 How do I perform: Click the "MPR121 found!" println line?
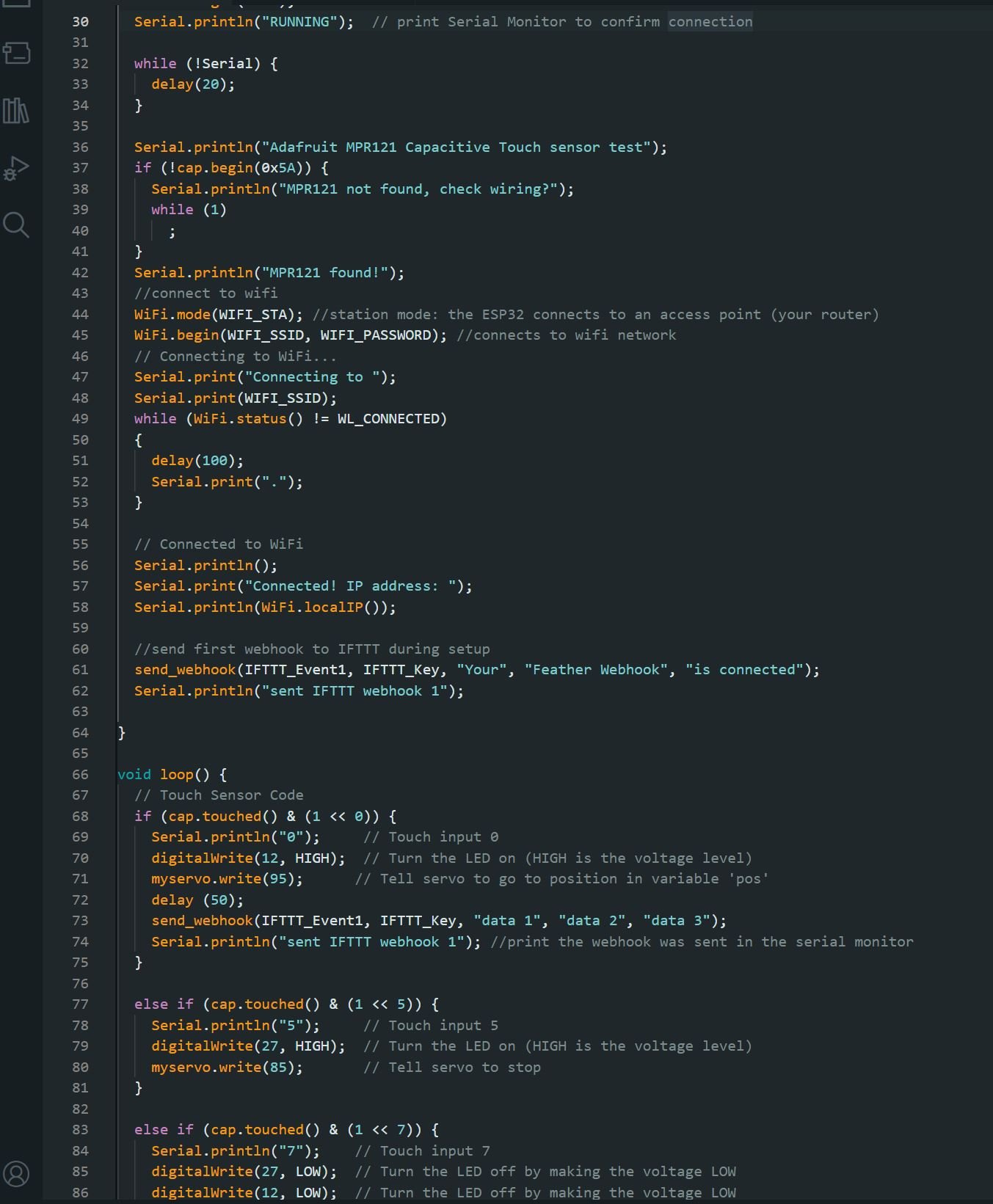tap(269, 273)
